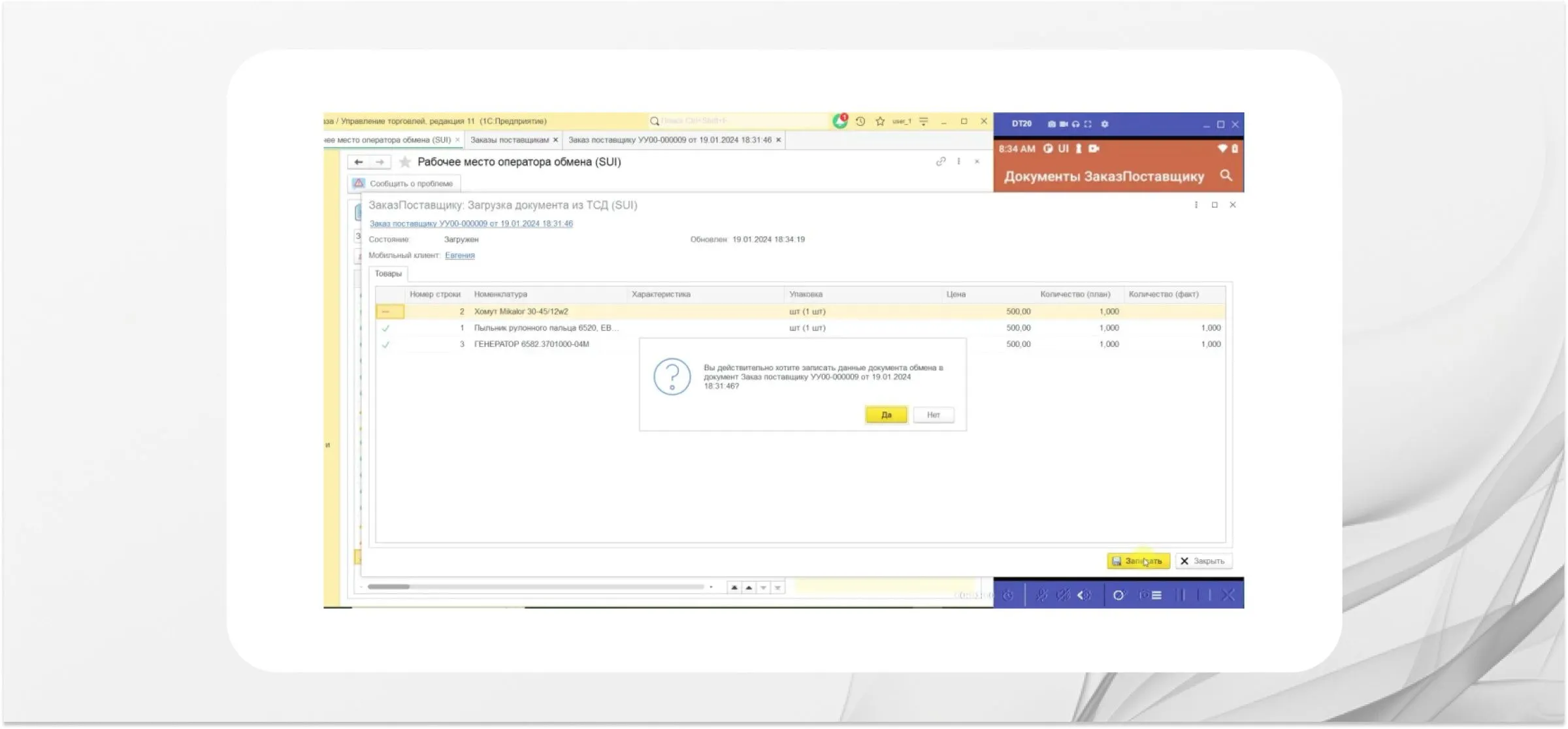Close the Рабочее место page X
The width and height of the screenshot is (1568, 729).
977,161
